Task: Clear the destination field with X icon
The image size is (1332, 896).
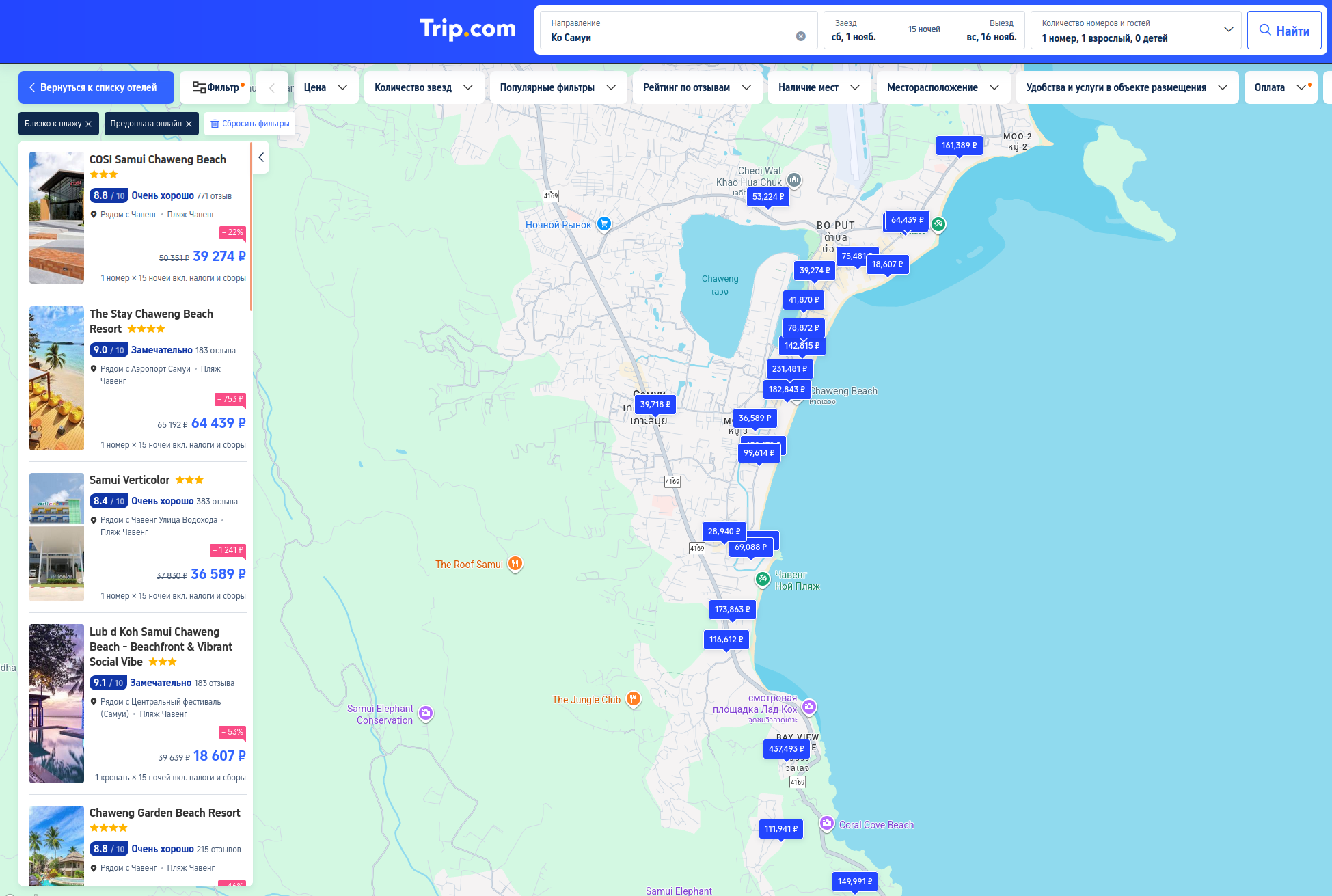Action: [x=800, y=36]
